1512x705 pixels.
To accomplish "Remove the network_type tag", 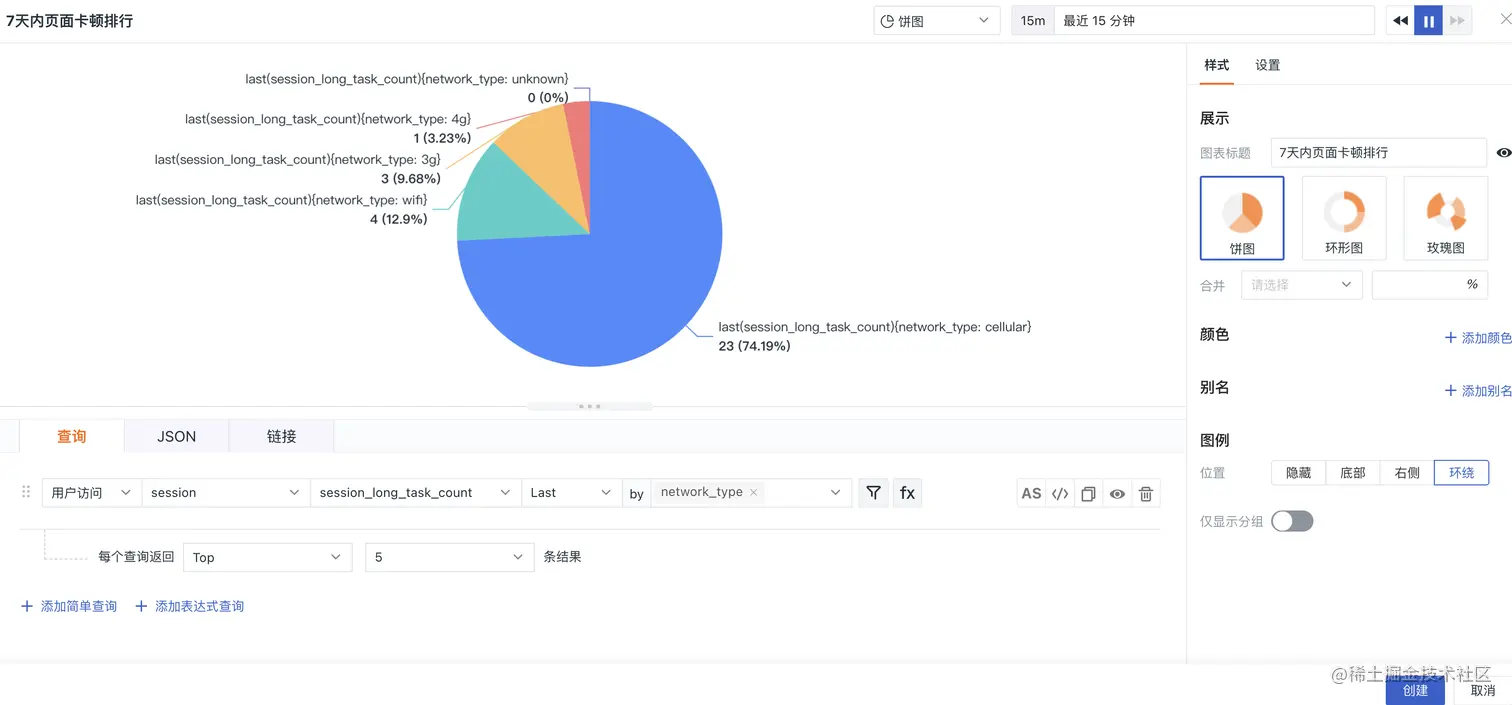I will [753, 492].
